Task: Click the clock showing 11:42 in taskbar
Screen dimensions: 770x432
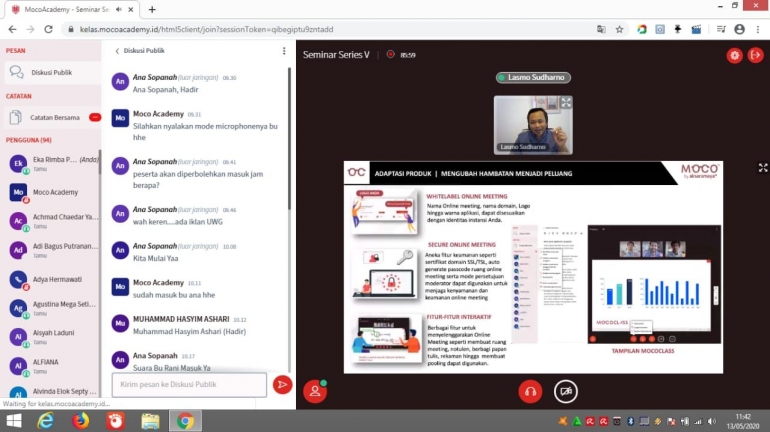Action: (743, 417)
